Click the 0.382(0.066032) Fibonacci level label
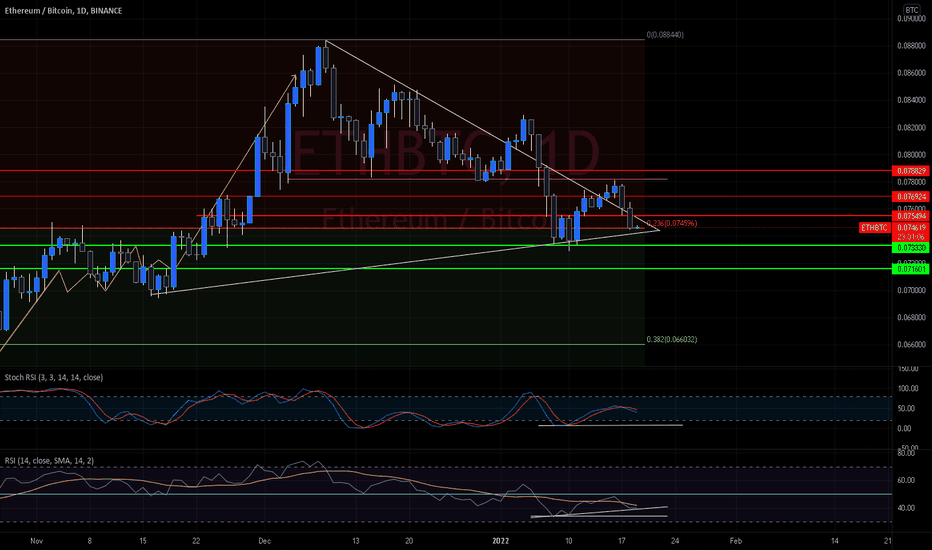This screenshot has height=550, width=932. click(672, 340)
